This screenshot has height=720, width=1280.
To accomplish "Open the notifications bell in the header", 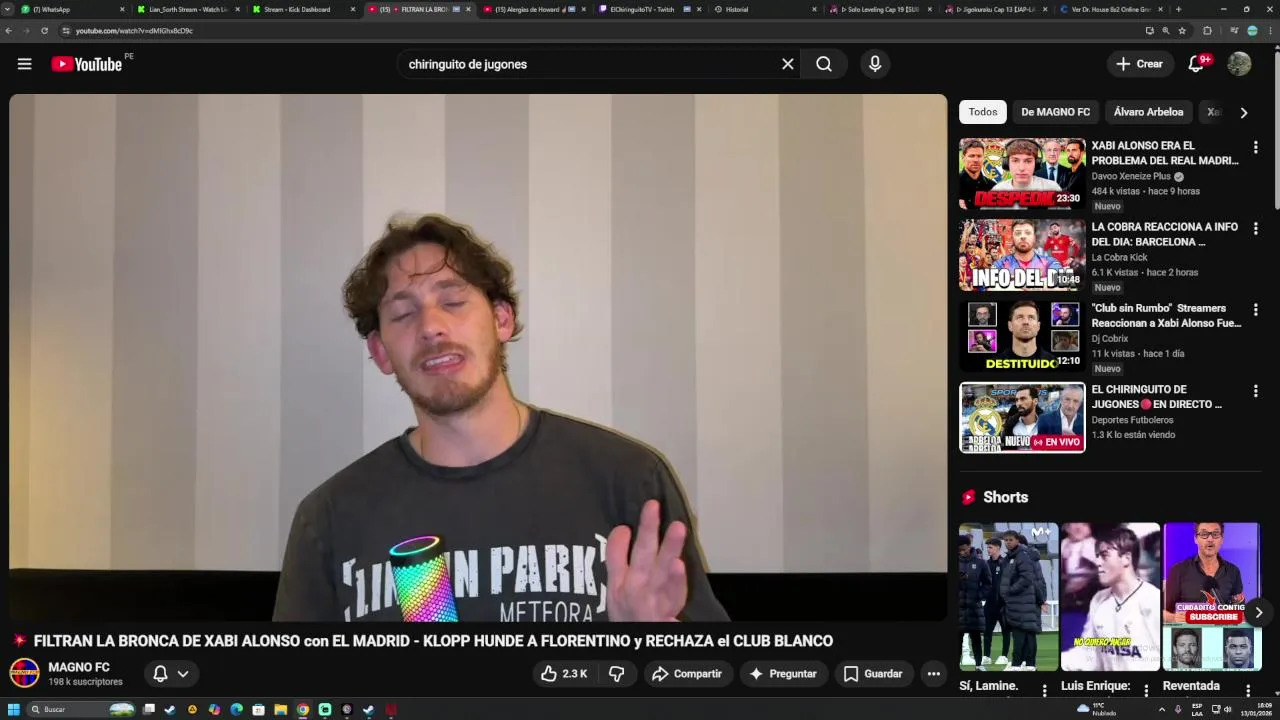I will pos(1196,64).
